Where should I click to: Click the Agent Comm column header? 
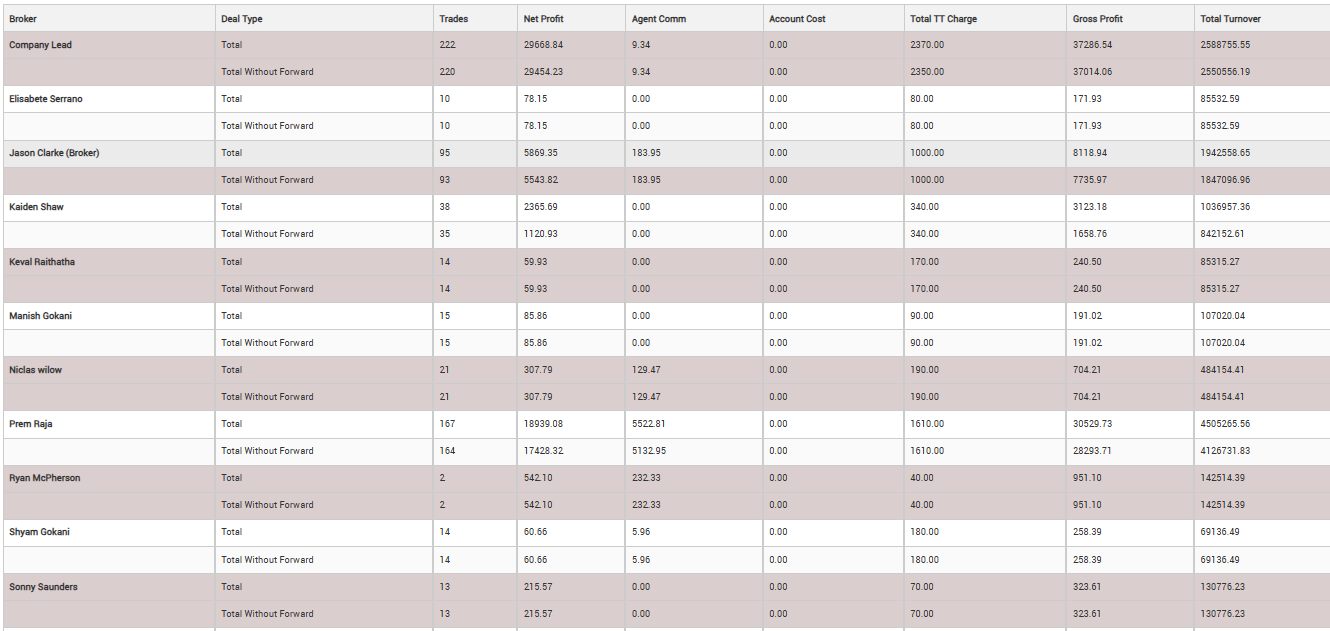pos(658,19)
